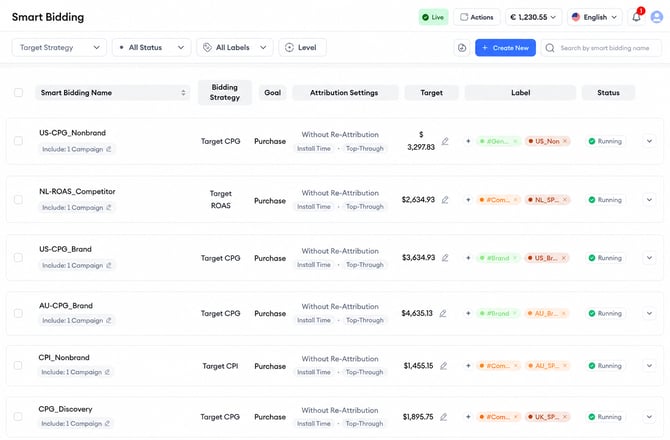The image size is (670, 440).
Task: Expand the US-CPG_Brand row chevron
Action: click(649, 258)
